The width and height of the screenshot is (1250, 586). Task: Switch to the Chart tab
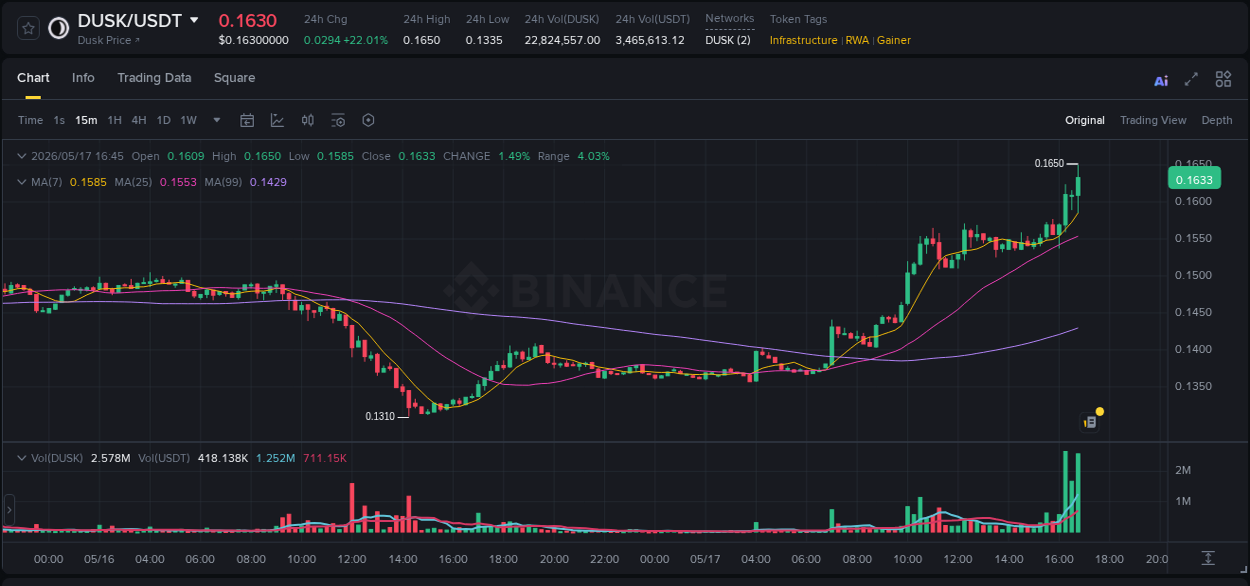coord(33,78)
